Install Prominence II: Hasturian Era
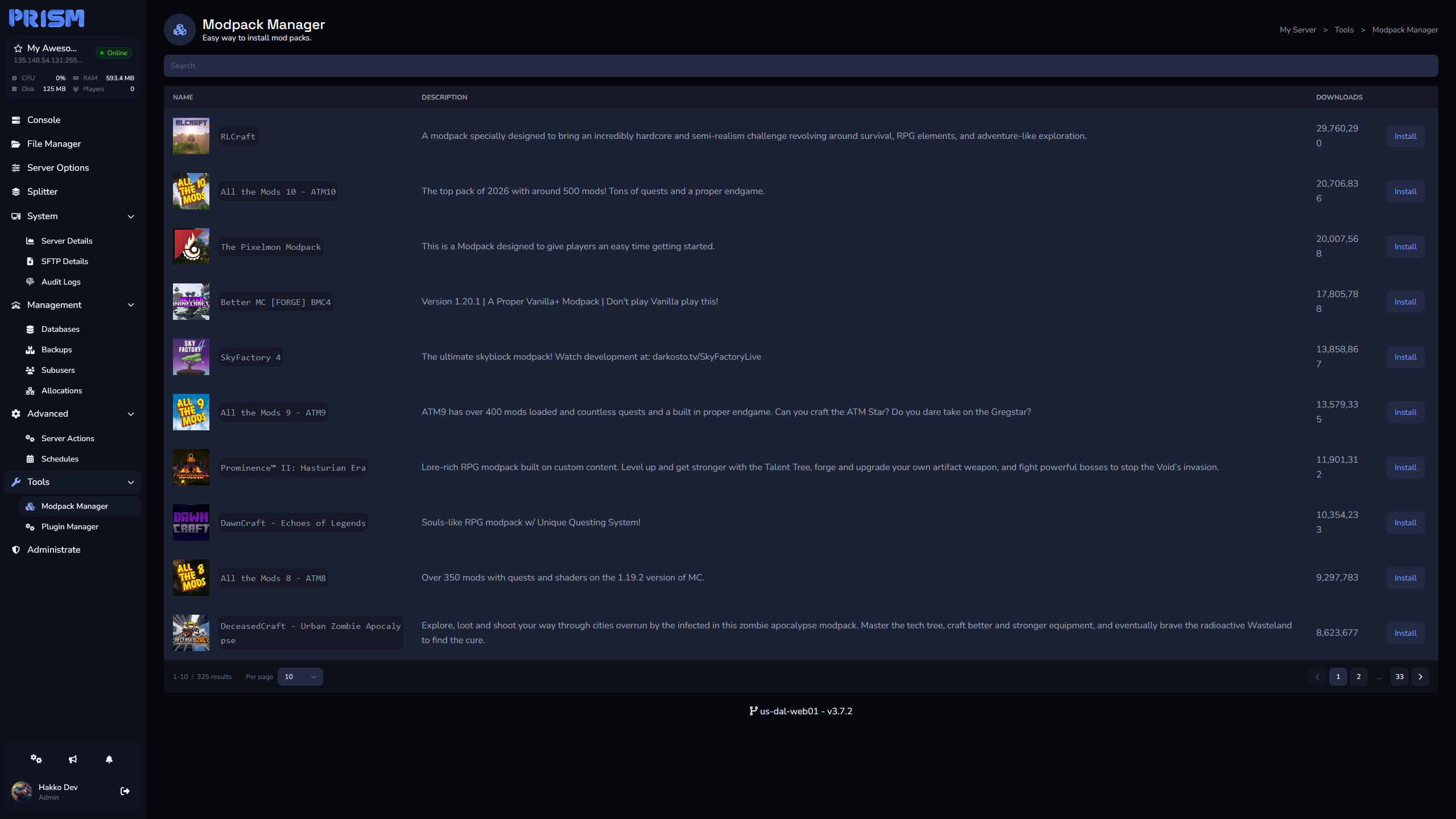The height and width of the screenshot is (819, 1456). click(x=1405, y=467)
